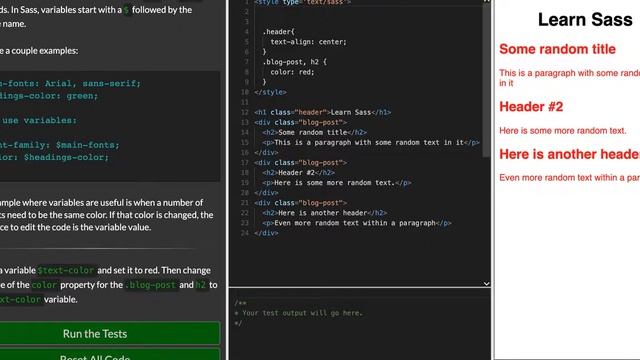The image size is (640, 360).
Task: Click line number 17 in the gutter
Action: (244, 162)
